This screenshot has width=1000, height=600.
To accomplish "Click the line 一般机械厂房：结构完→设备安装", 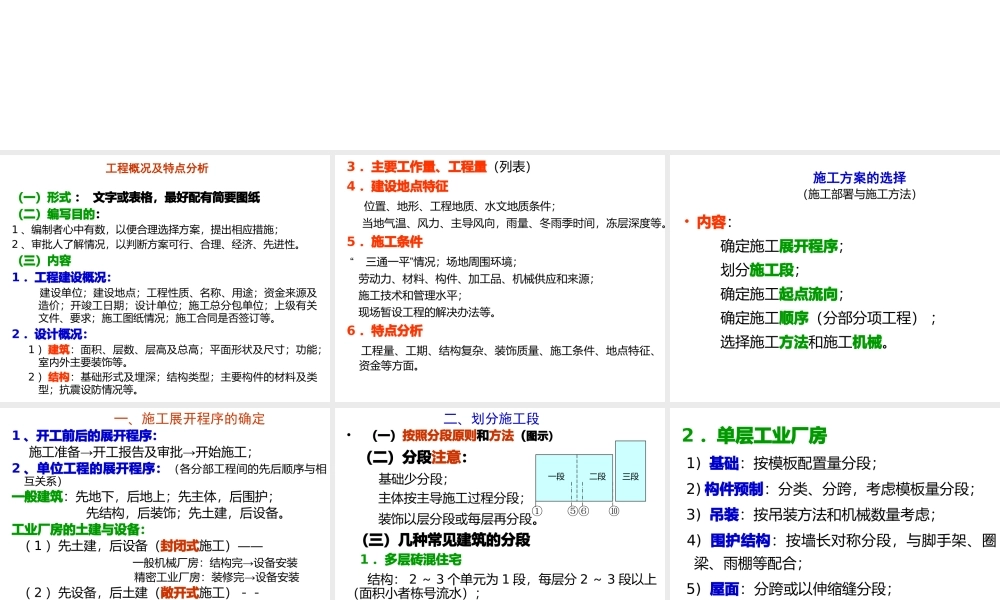I will (x=216, y=562).
